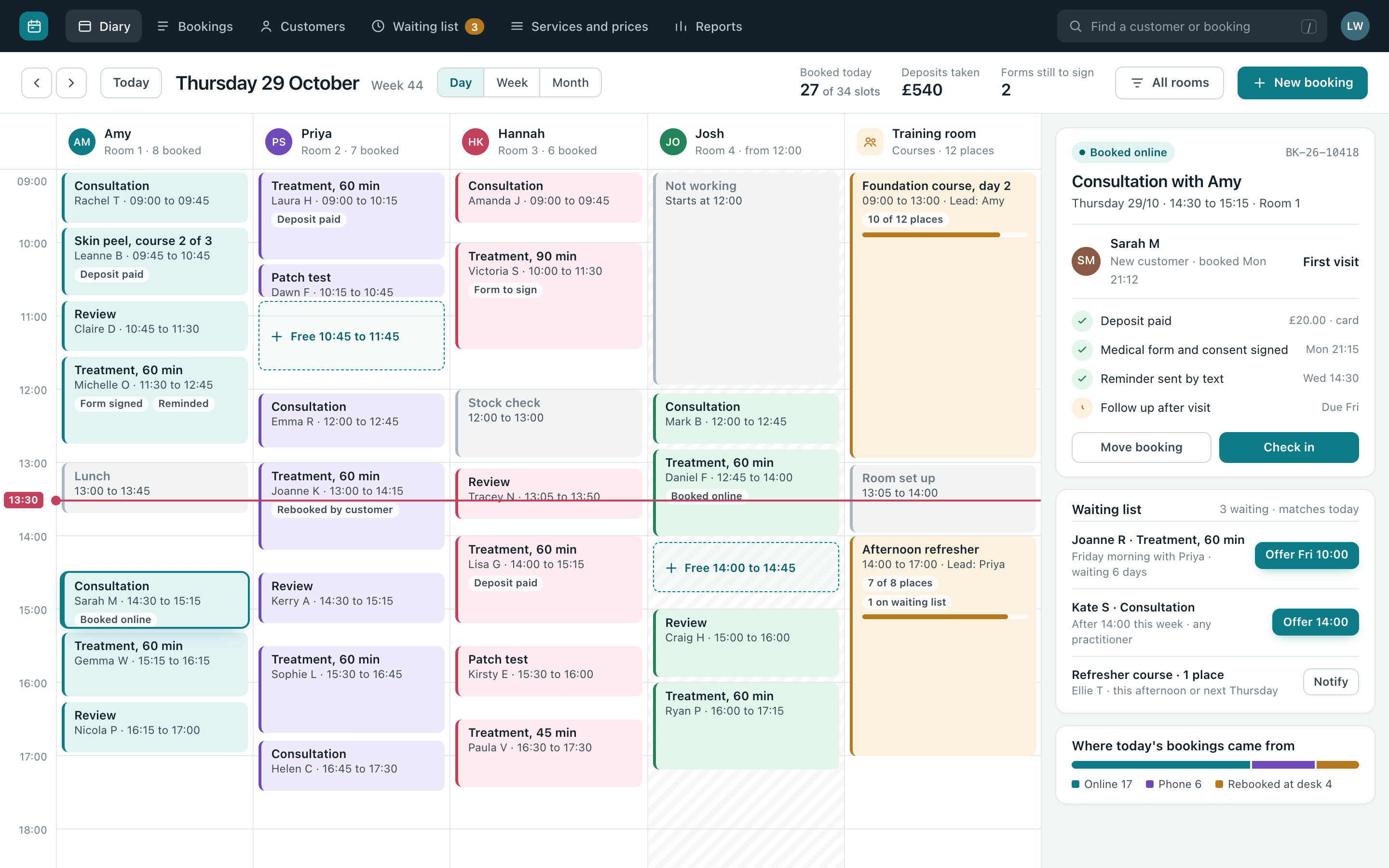Offer Fri 10:00 to Joanne R
Screen dimensions: 1389x868
(x=1307, y=555)
